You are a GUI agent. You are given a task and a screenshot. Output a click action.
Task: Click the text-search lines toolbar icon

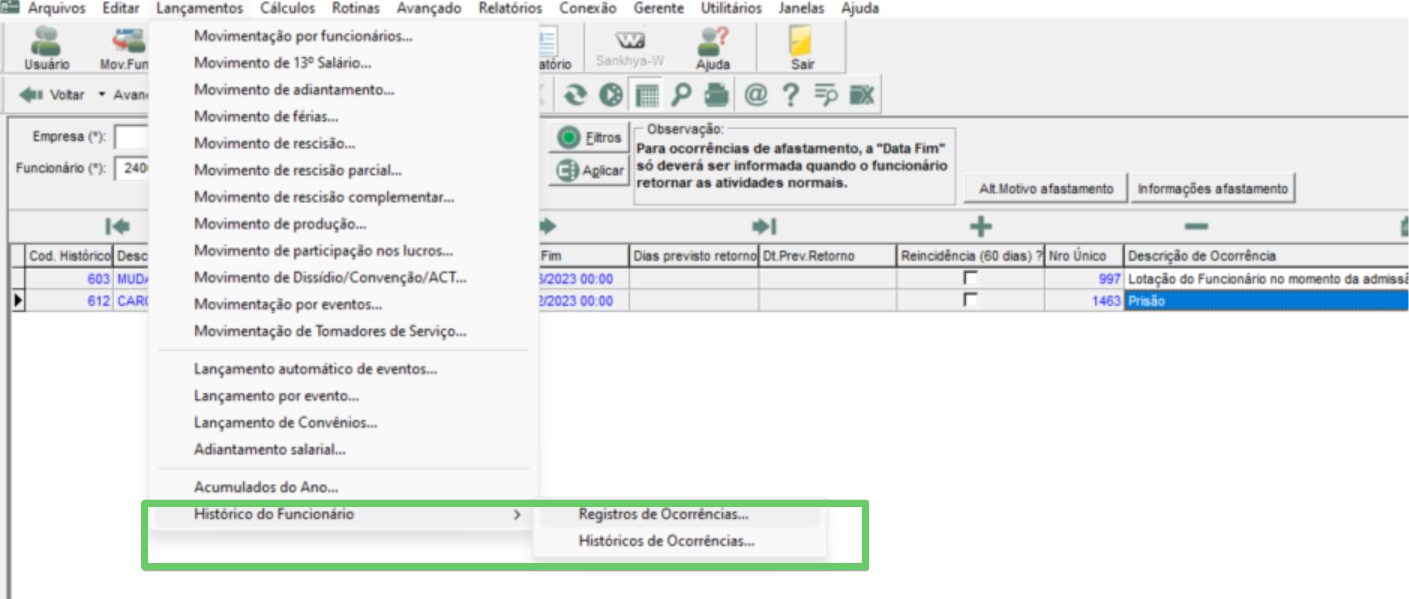click(825, 95)
